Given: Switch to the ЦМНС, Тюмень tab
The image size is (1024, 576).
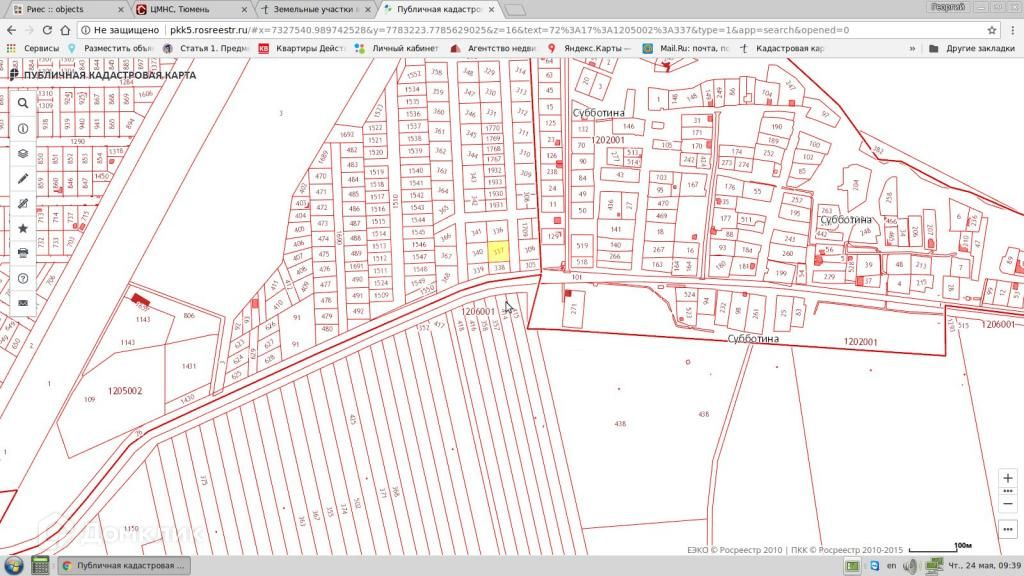Looking at the screenshot, I should tap(183, 9).
